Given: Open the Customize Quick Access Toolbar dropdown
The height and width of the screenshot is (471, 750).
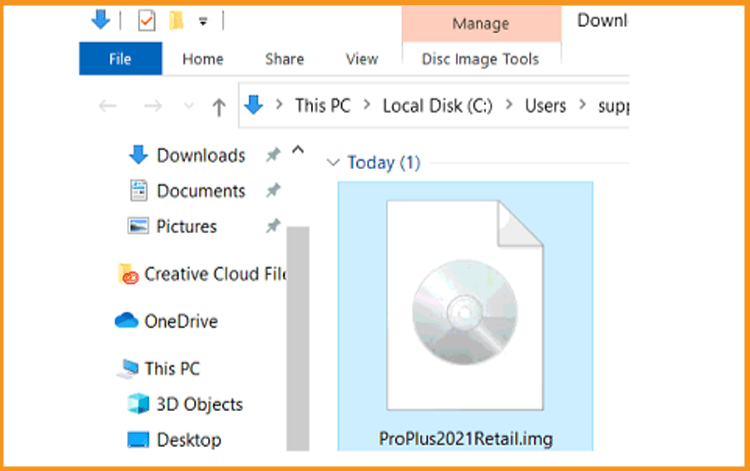Looking at the screenshot, I should pos(203,22).
